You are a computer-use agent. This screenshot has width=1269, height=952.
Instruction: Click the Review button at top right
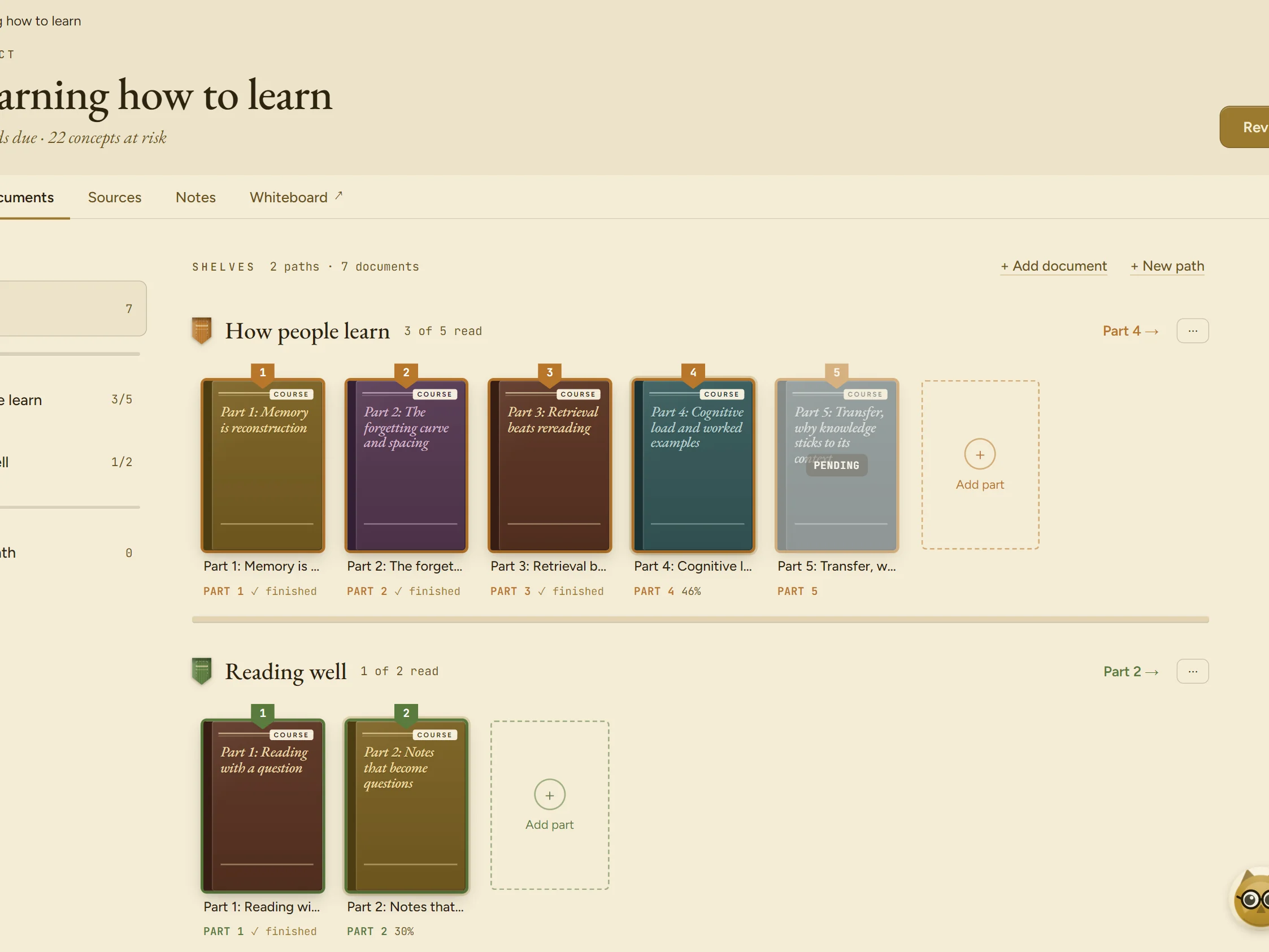(x=1245, y=127)
